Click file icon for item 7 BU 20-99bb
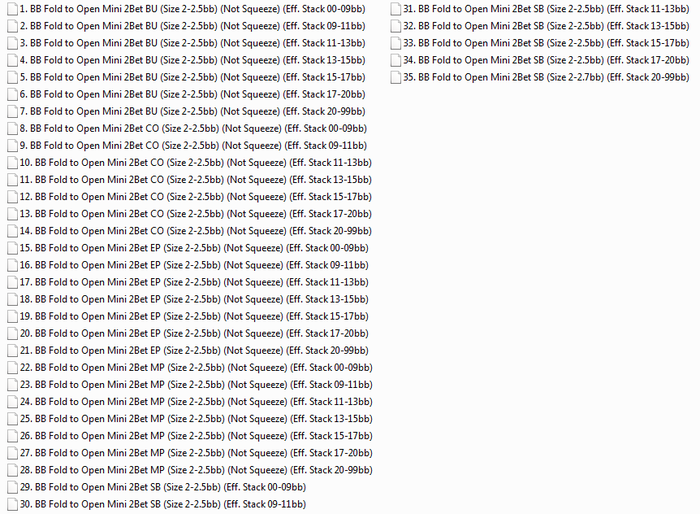 click(12, 112)
